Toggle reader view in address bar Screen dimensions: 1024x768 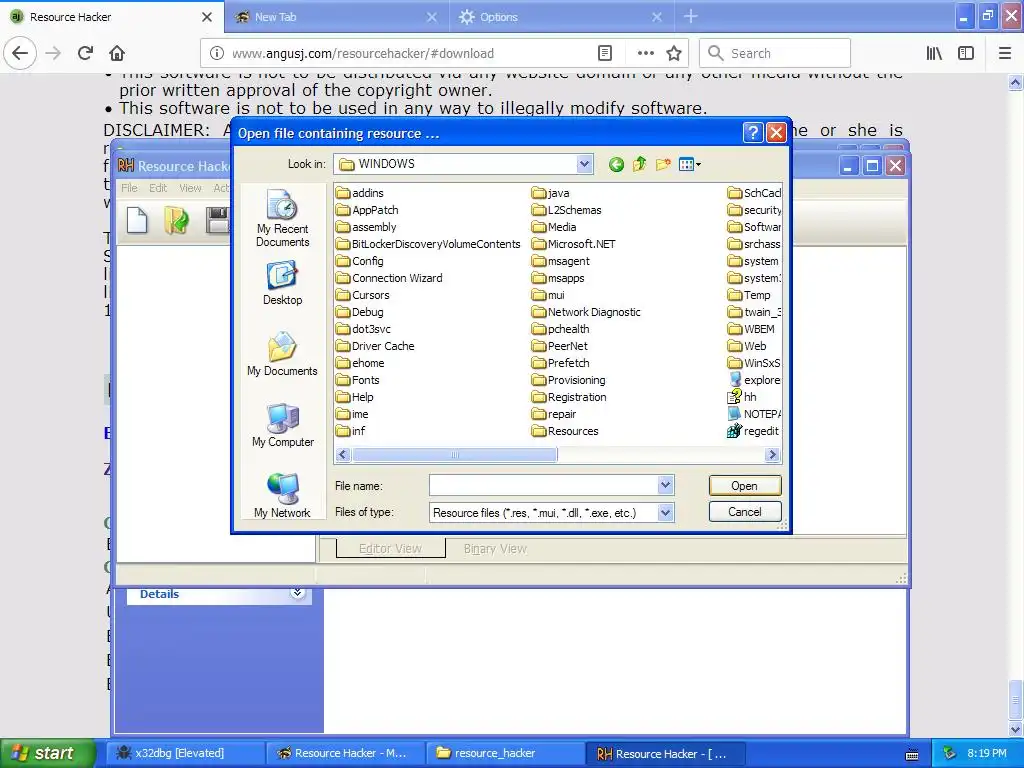(605, 53)
